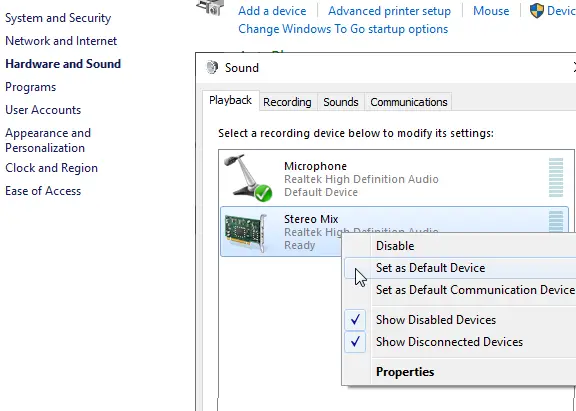
Task: Switch to the Recording tab
Action: coord(287,102)
